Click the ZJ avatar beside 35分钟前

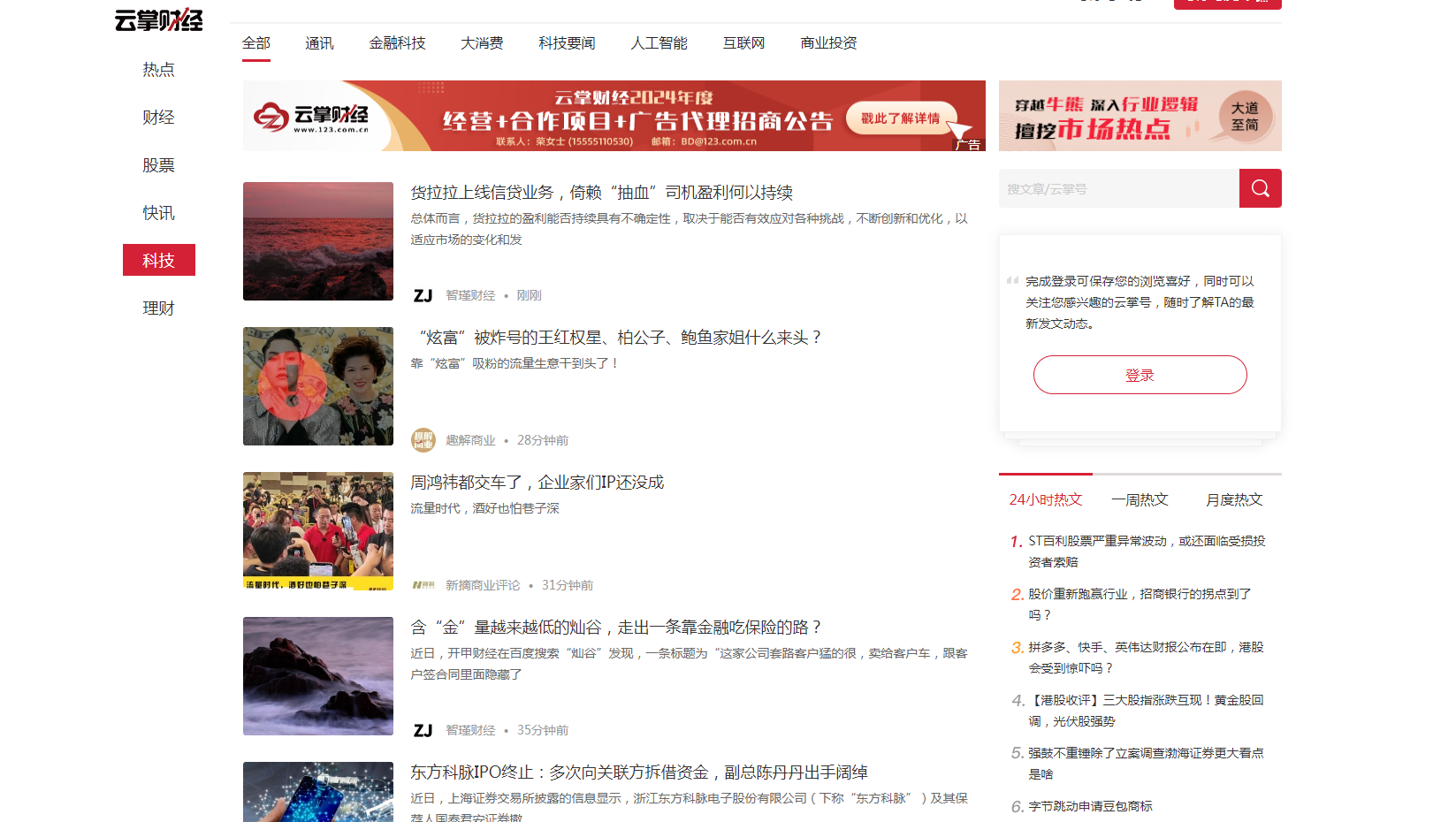pos(423,730)
